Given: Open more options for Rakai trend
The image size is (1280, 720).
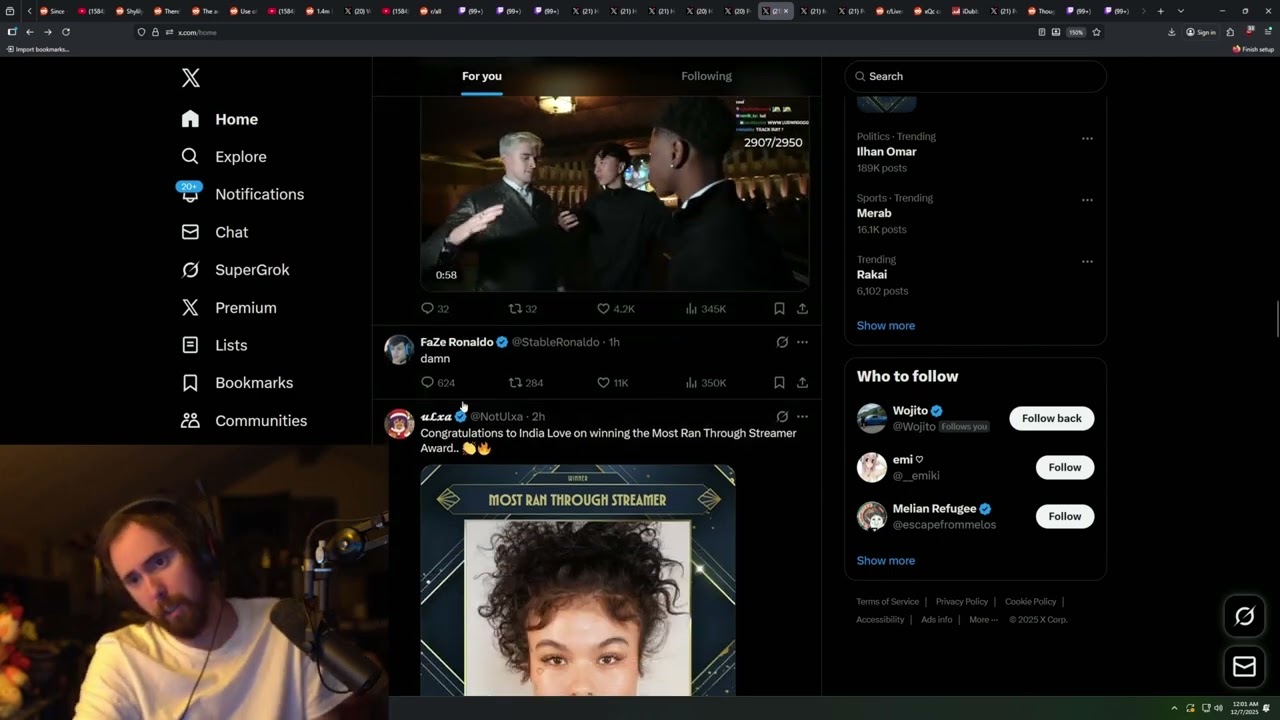Looking at the screenshot, I should pos(1087,261).
